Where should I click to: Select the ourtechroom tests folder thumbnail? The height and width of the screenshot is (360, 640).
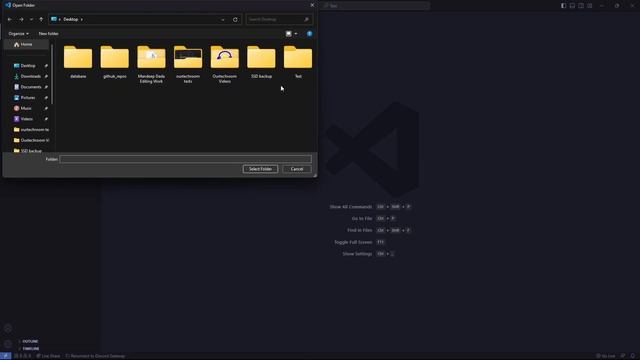click(188, 57)
